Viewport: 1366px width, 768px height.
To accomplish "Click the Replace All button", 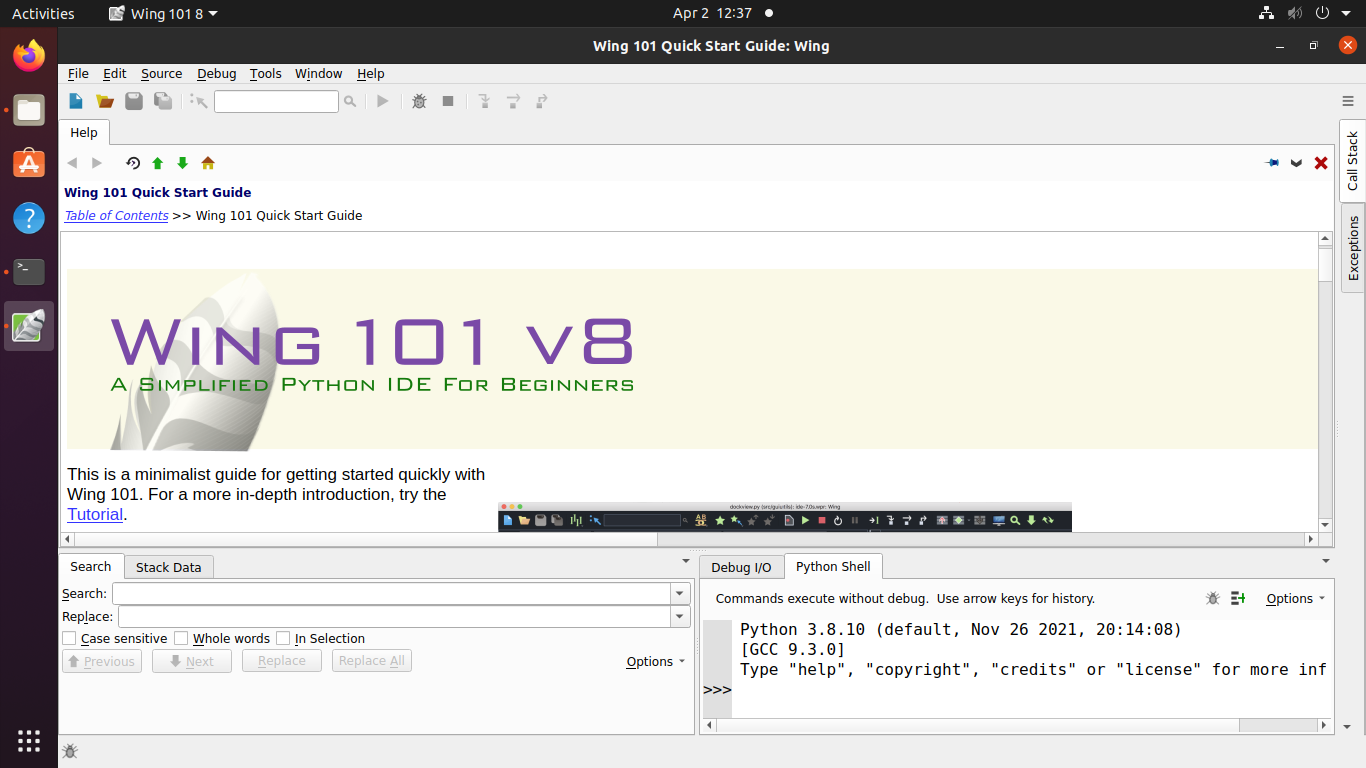I will [x=372, y=661].
